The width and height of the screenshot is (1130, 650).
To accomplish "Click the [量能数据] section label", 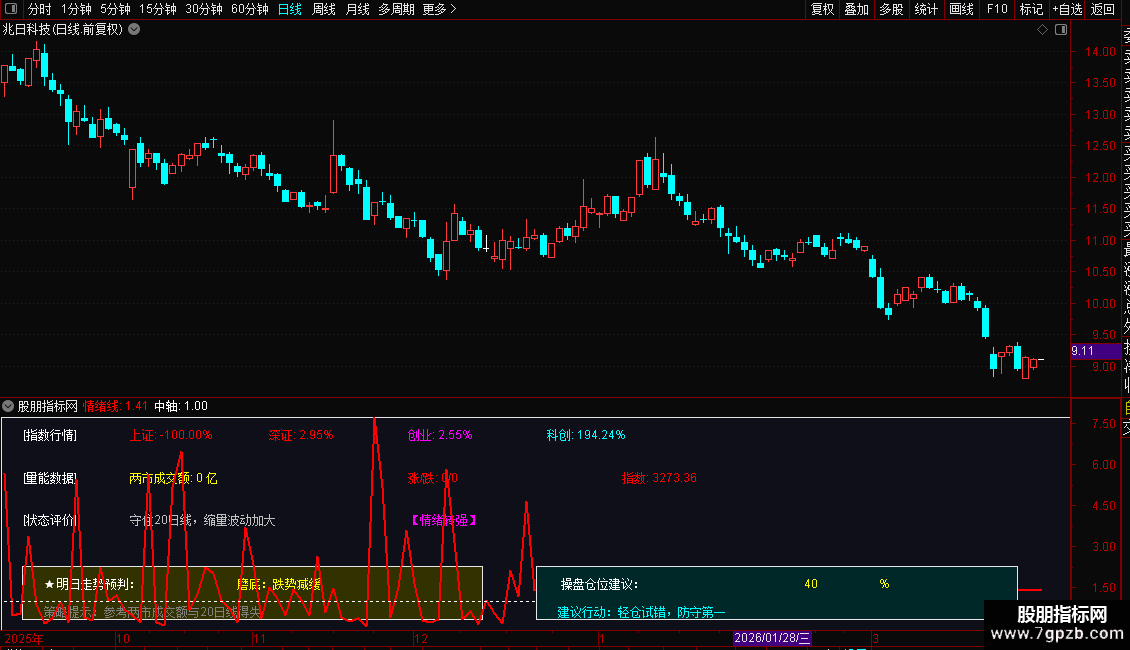I will [50, 478].
